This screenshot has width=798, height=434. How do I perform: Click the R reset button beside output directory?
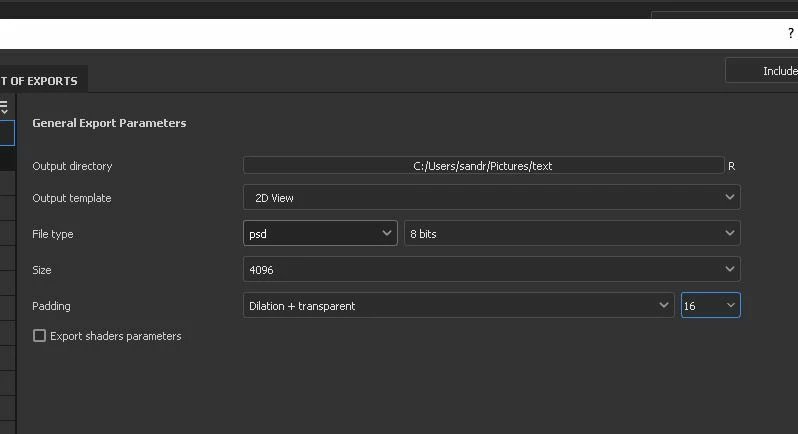[x=731, y=166]
